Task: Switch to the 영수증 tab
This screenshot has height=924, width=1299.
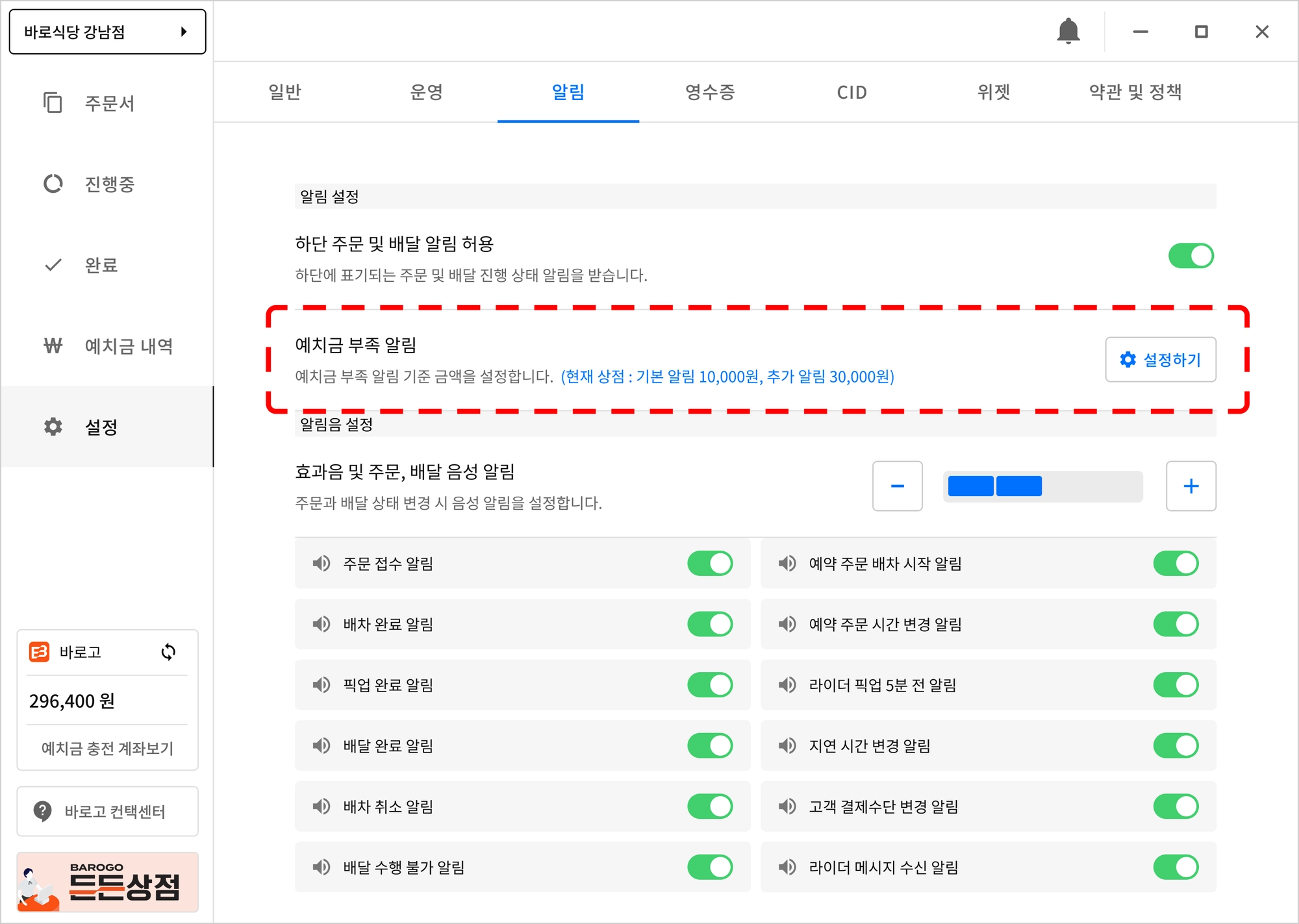Action: click(710, 92)
